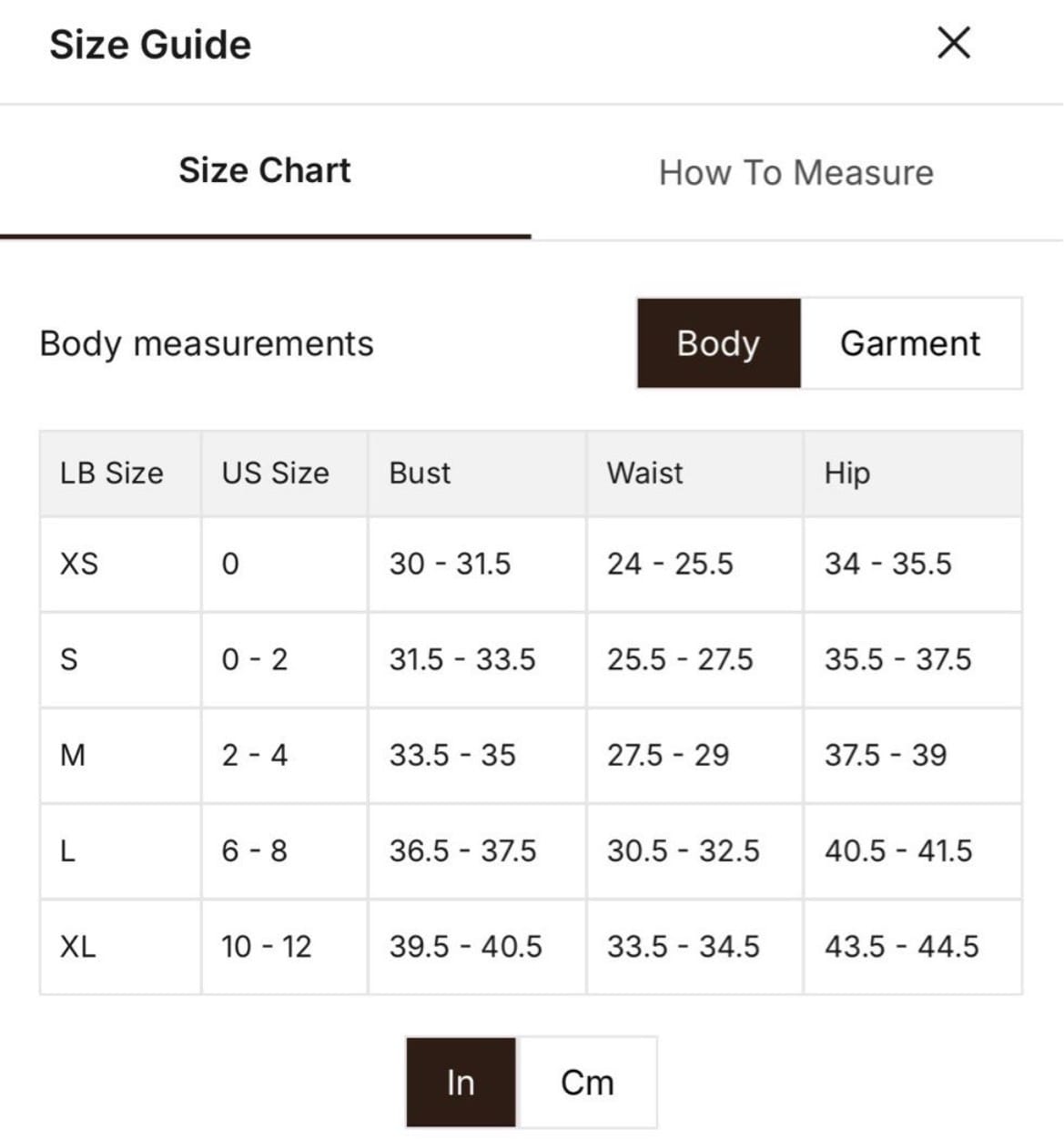Click the LB Size column header
This screenshot has width=1064, height=1140.
pos(112,473)
